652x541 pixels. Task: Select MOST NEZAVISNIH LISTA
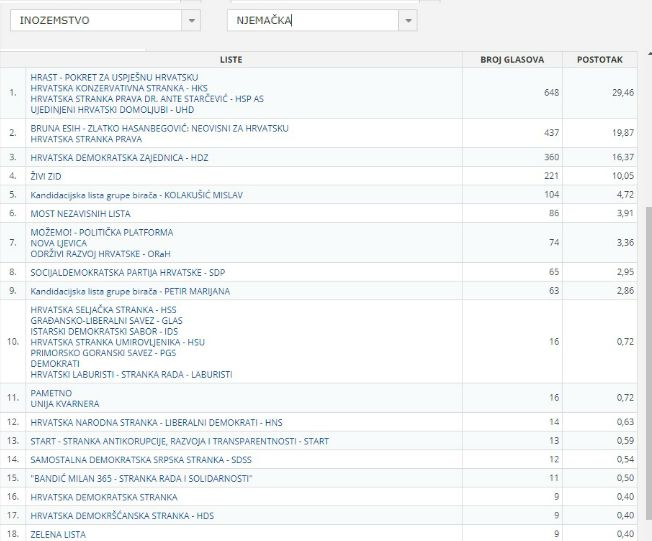(80, 214)
